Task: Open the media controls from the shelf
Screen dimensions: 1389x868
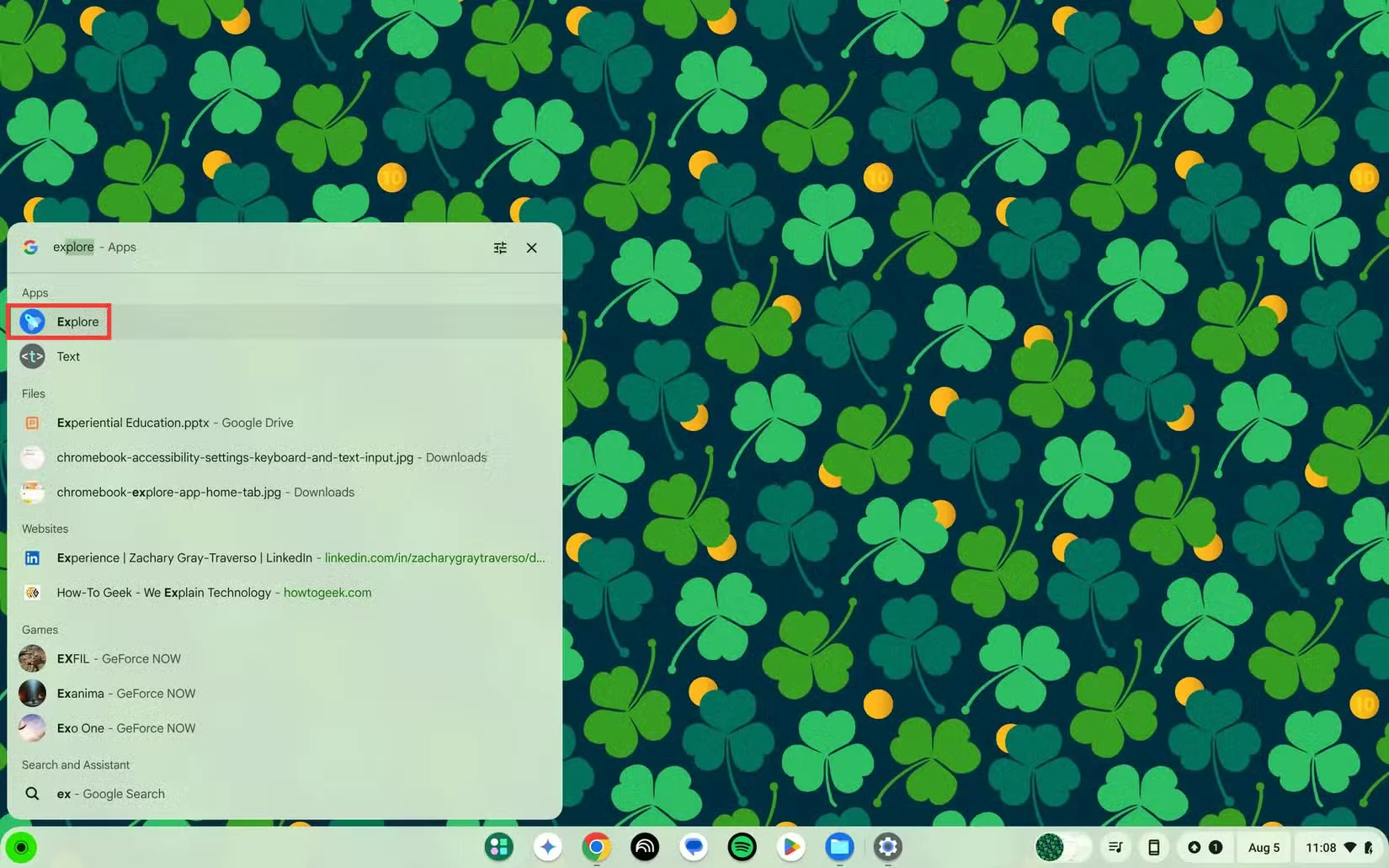Action: [x=1115, y=847]
